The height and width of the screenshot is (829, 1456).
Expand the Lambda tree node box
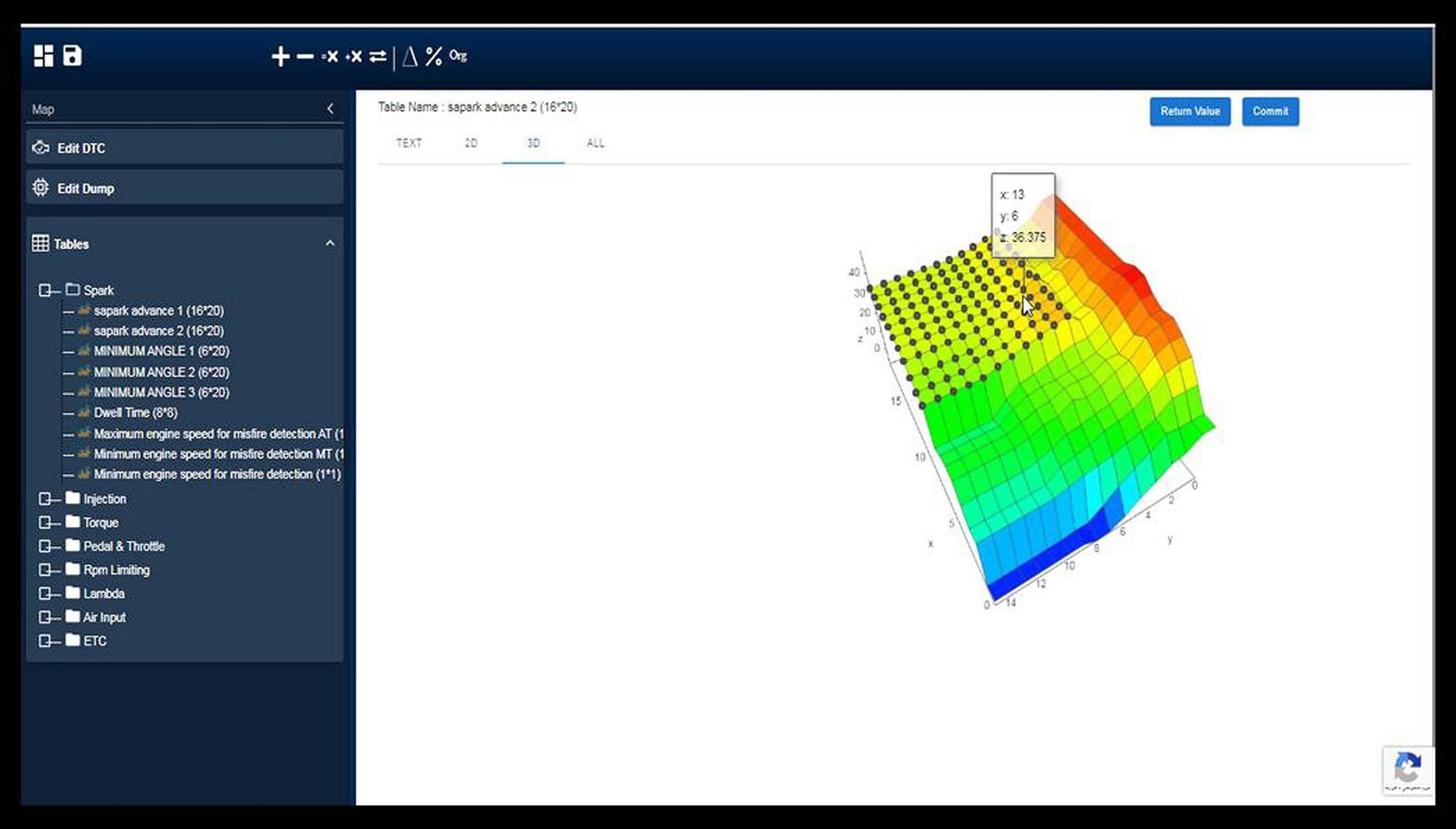point(44,594)
